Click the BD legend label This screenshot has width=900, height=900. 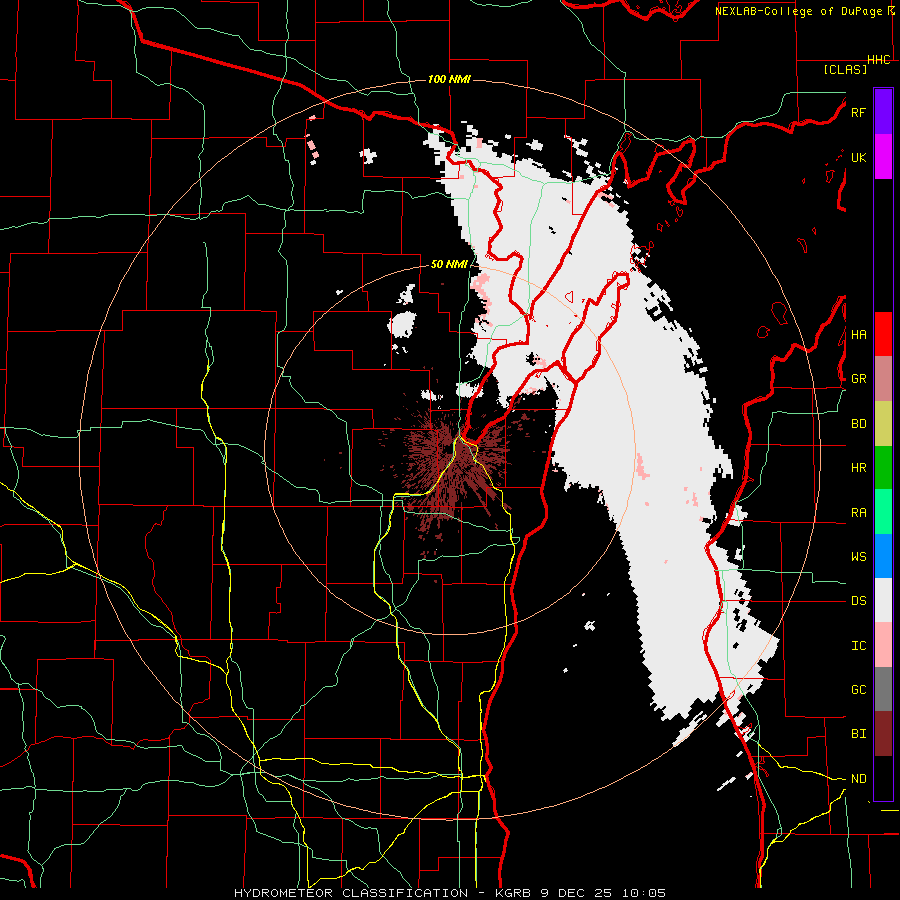coord(858,424)
